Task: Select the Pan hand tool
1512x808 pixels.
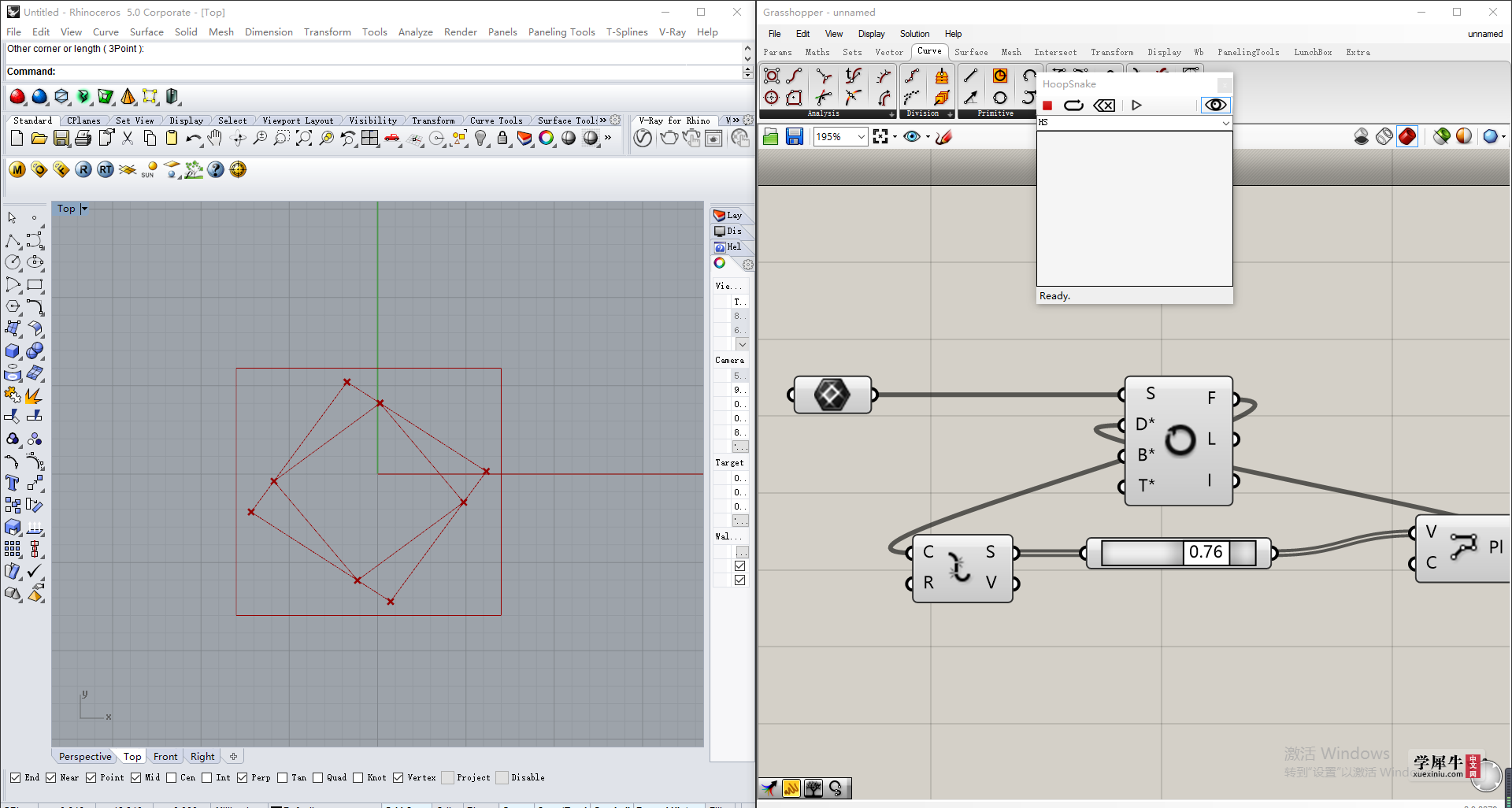Action: pyautogui.click(x=215, y=139)
